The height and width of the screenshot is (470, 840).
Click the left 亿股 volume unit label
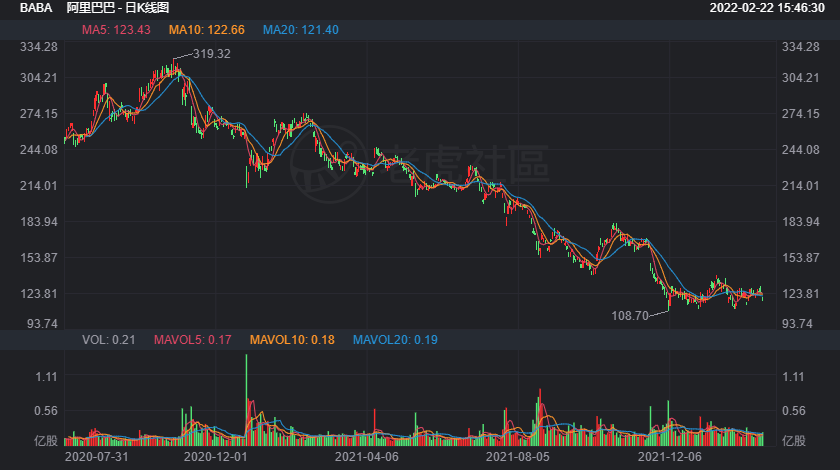(46, 441)
